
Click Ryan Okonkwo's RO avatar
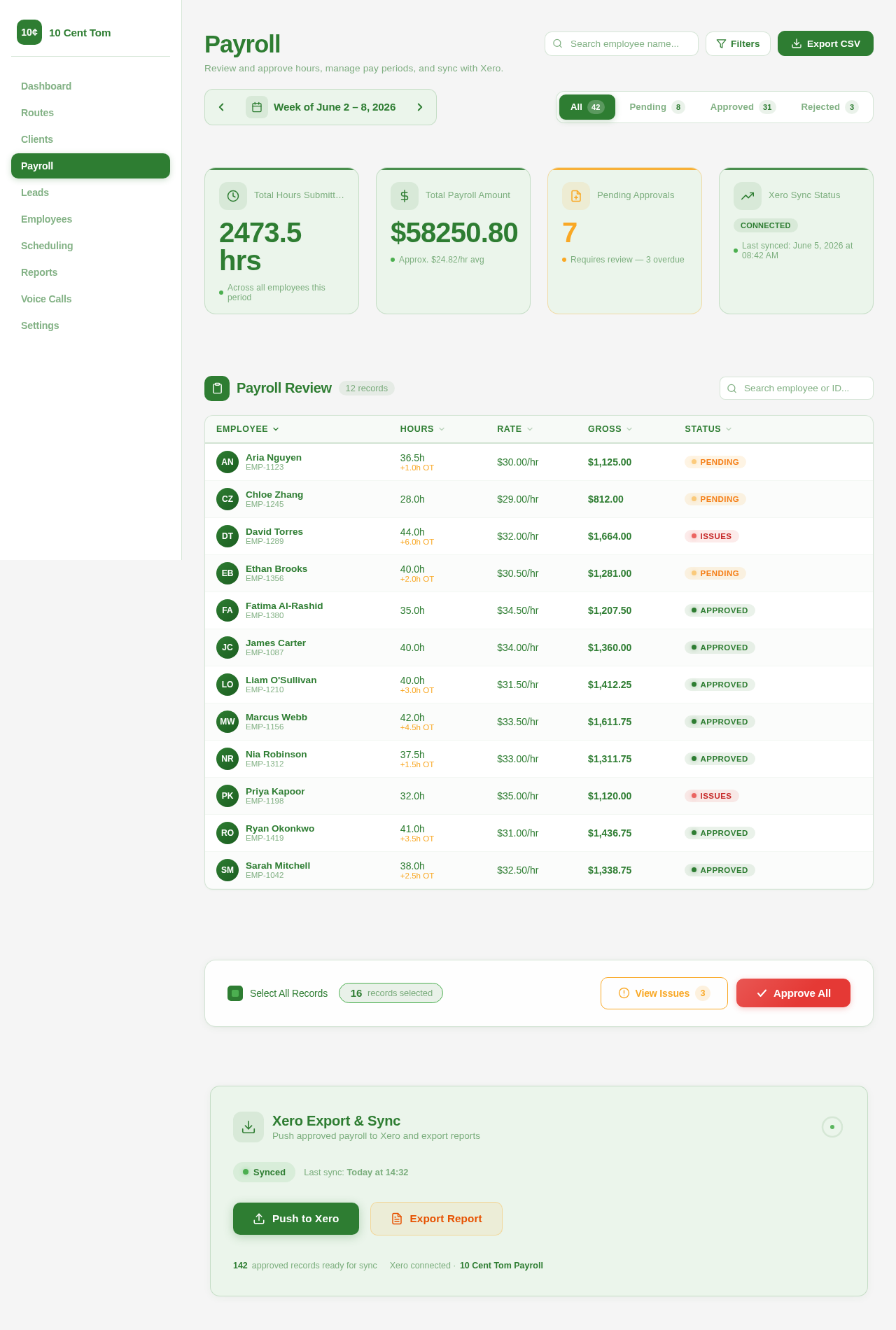coord(227,833)
